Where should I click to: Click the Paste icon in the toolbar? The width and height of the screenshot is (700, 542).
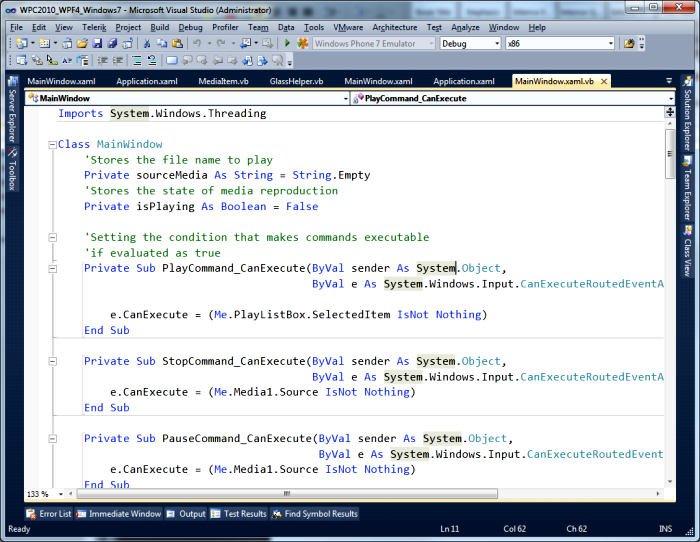[x=175, y=44]
